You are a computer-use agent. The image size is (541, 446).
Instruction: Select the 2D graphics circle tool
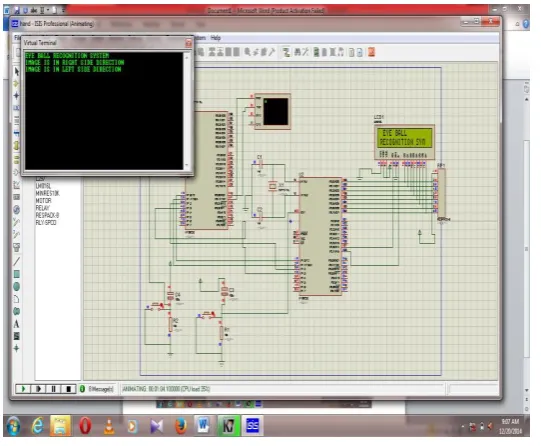point(17,287)
